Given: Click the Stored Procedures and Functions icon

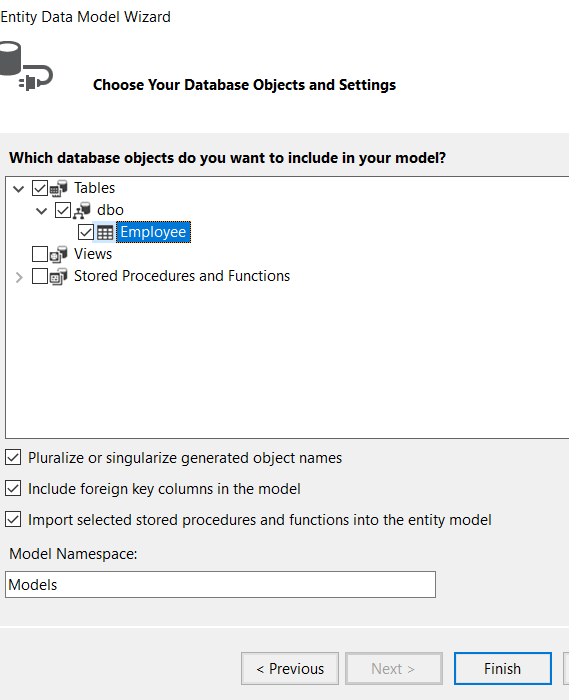Looking at the screenshot, I should 58,276.
